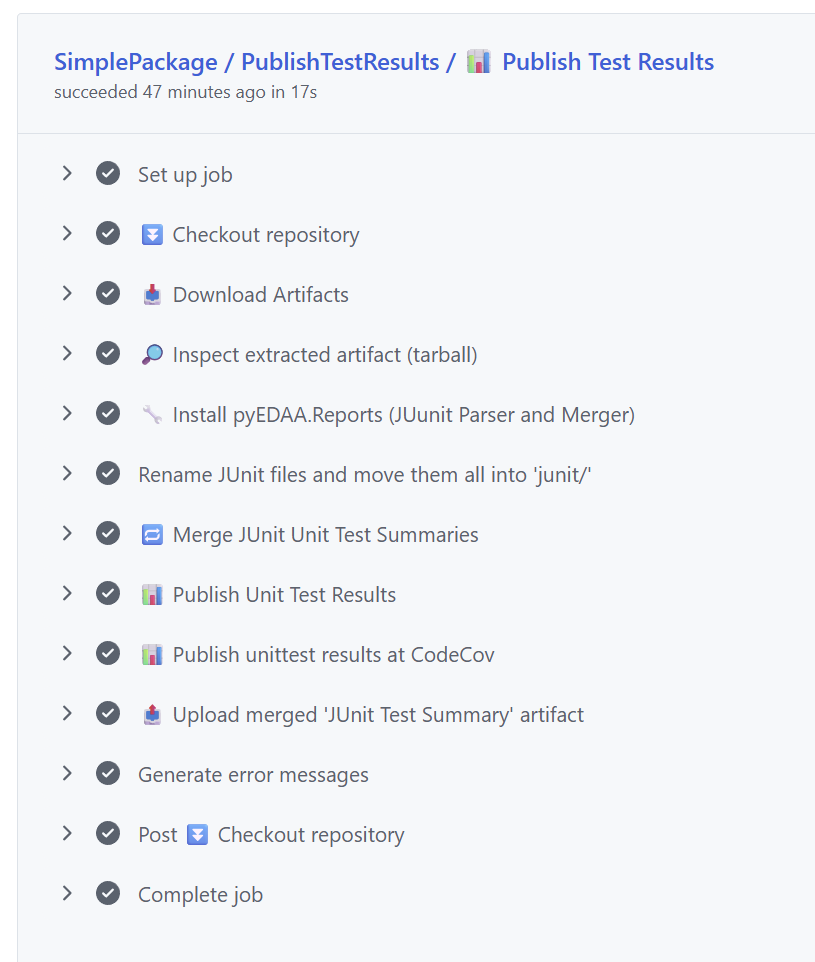Screen dimensions: 815x962
Task: Open the Publish Test Results job title link
Action: point(608,62)
